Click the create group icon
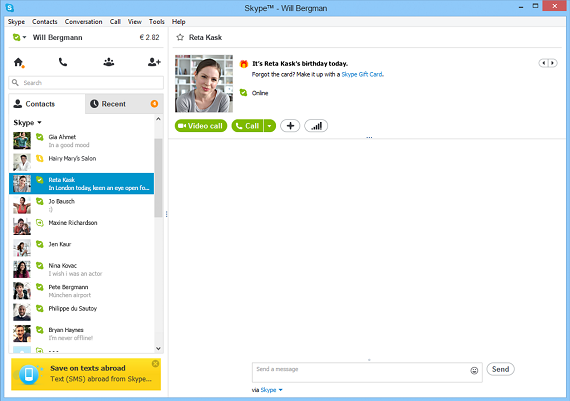Viewport: 570px width, 401px height. point(109,62)
